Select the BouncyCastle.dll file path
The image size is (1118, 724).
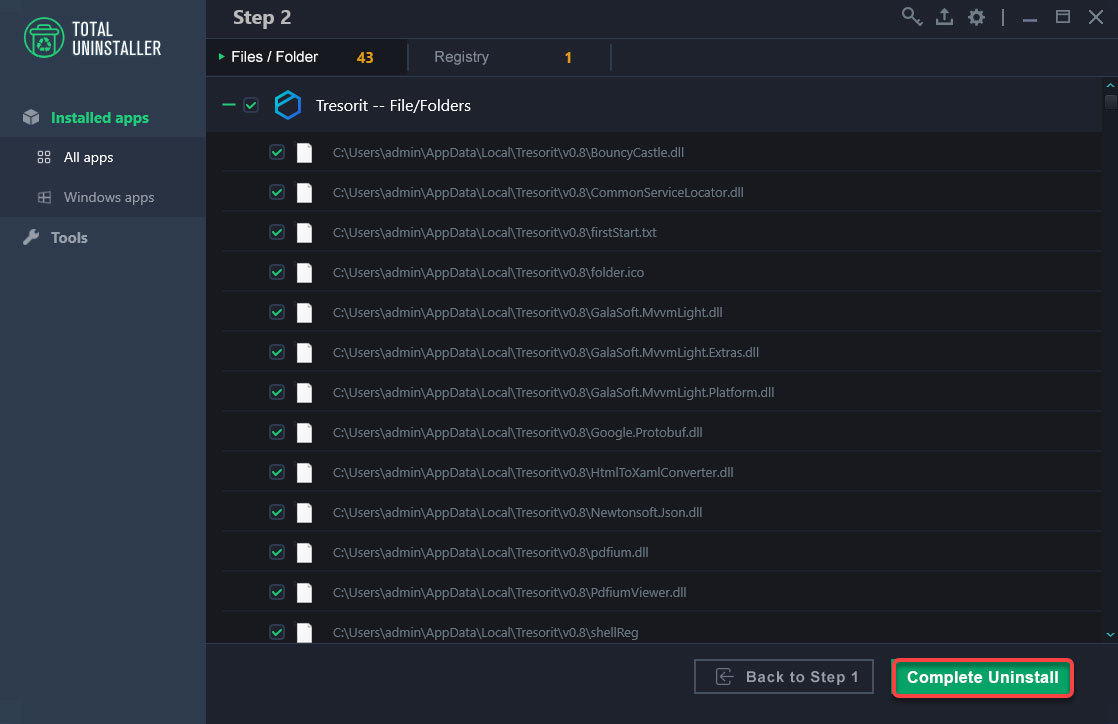508,153
